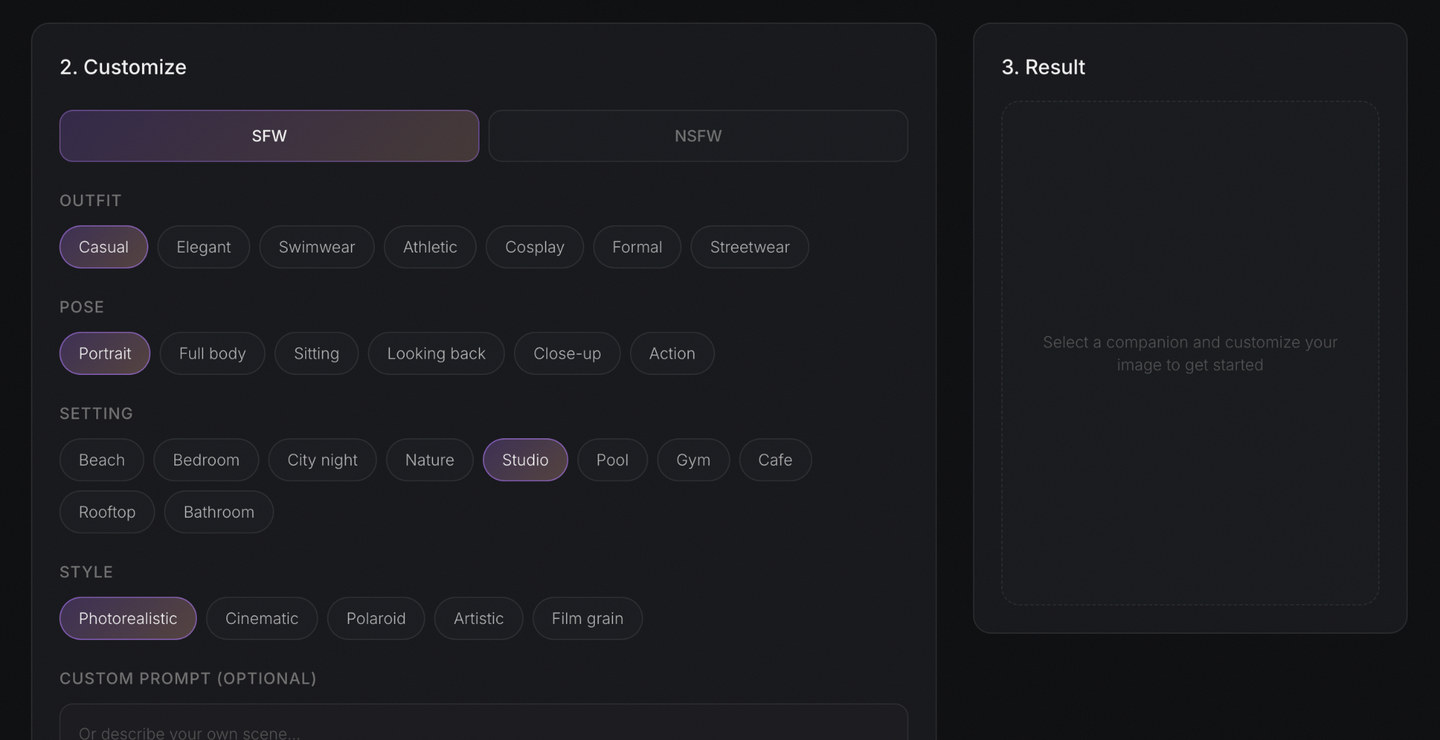Select the Formal outfit chip
1440x740 pixels.
pyautogui.click(x=637, y=247)
